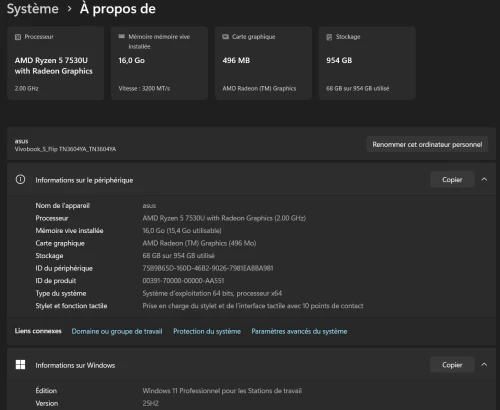Collapse the Informations sur le périphérique section
500x410 pixels.
tap(484, 179)
